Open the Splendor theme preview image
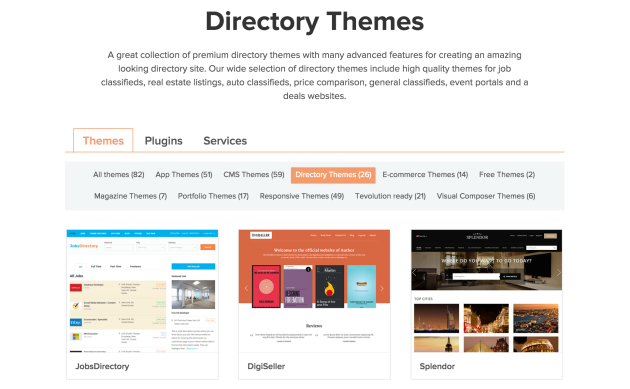Image resolution: width=630 pixels, height=389 pixels. 487,291
